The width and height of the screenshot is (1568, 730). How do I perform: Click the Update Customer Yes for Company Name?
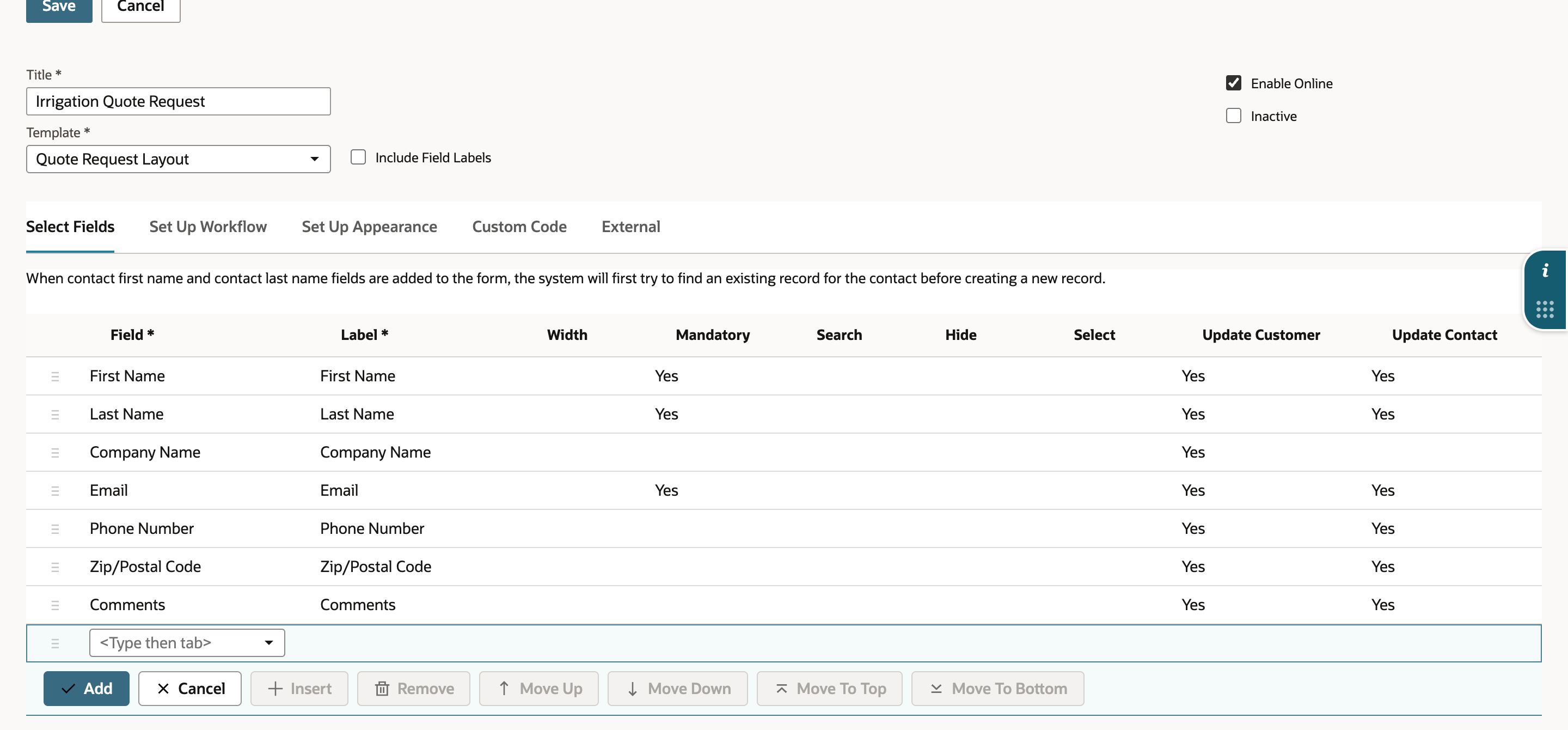pyautogui.click(x=1193, y=452)
